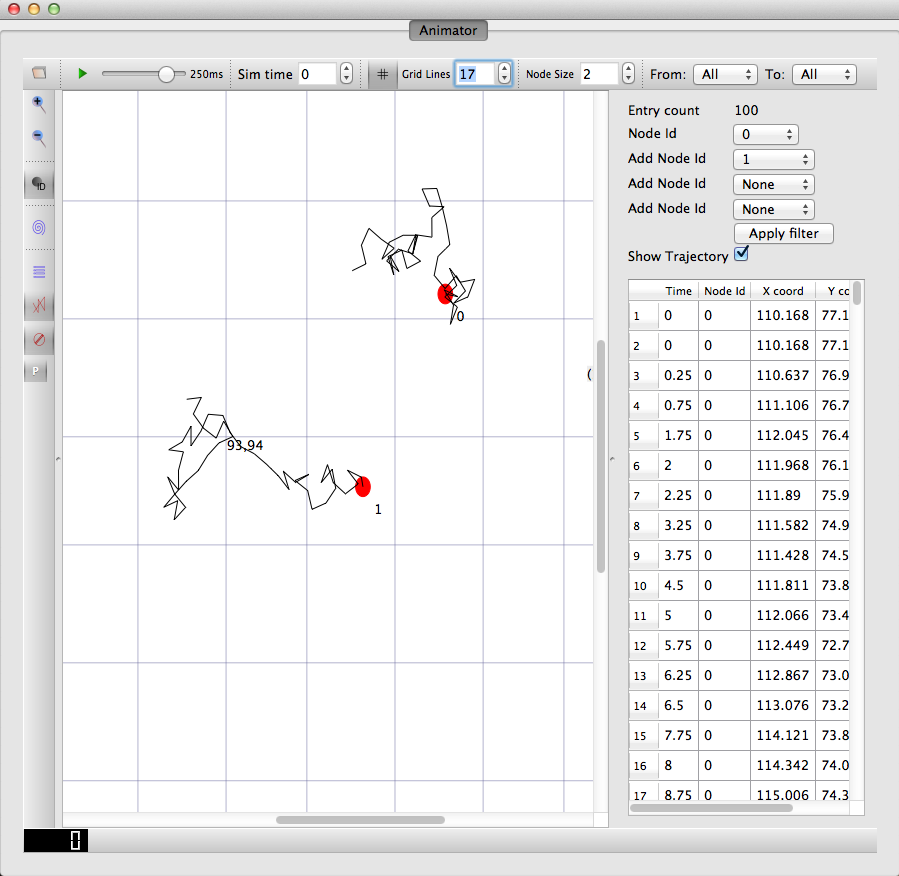Click the red crossed-arrows packet icon
This screenshot has width=899, height=876.
coord(38,306)
